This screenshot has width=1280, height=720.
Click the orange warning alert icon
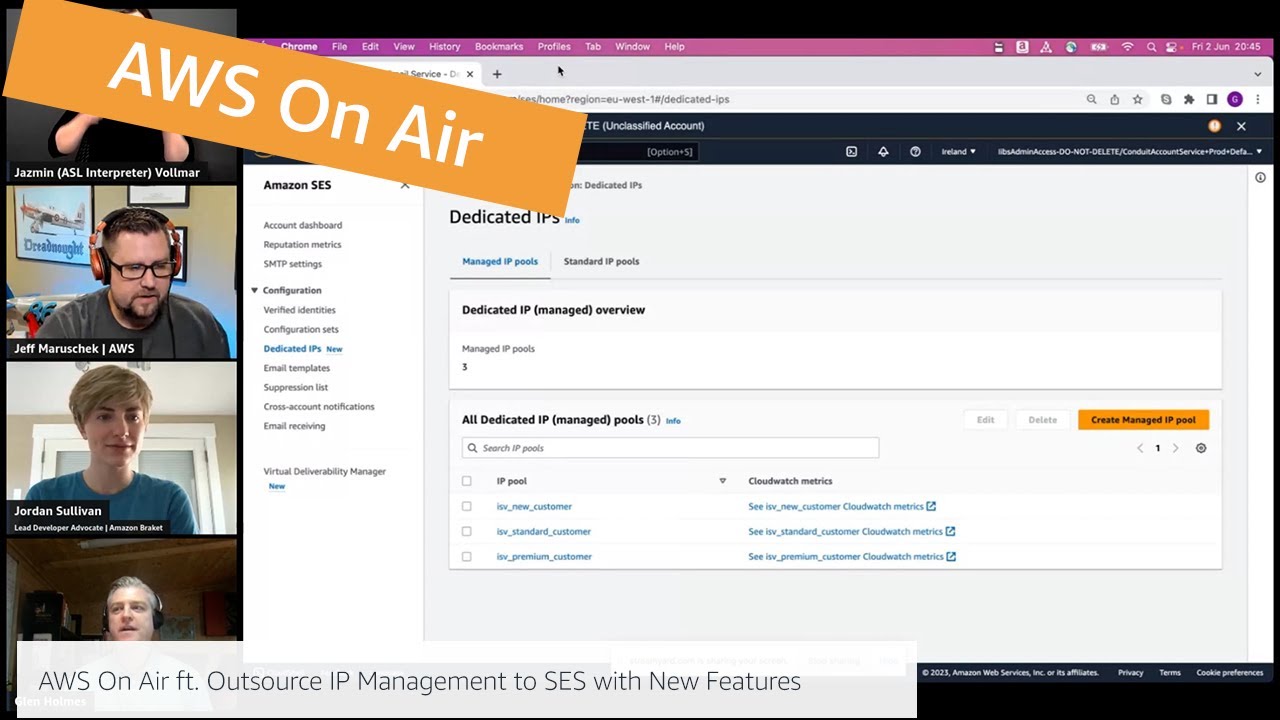1214,126
